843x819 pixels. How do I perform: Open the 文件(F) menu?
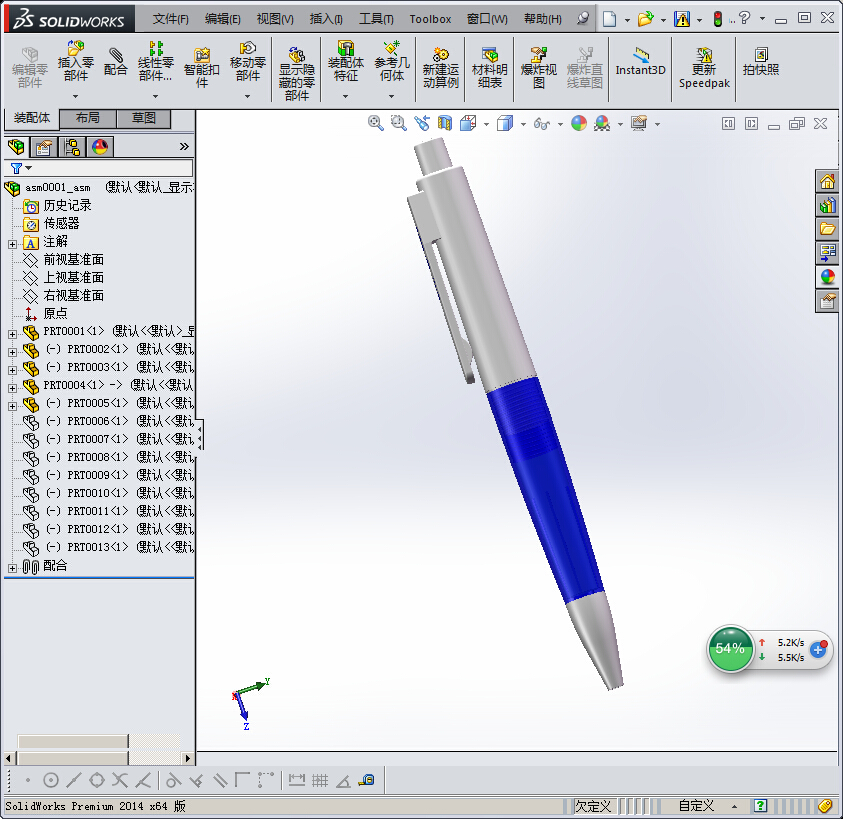170,19
